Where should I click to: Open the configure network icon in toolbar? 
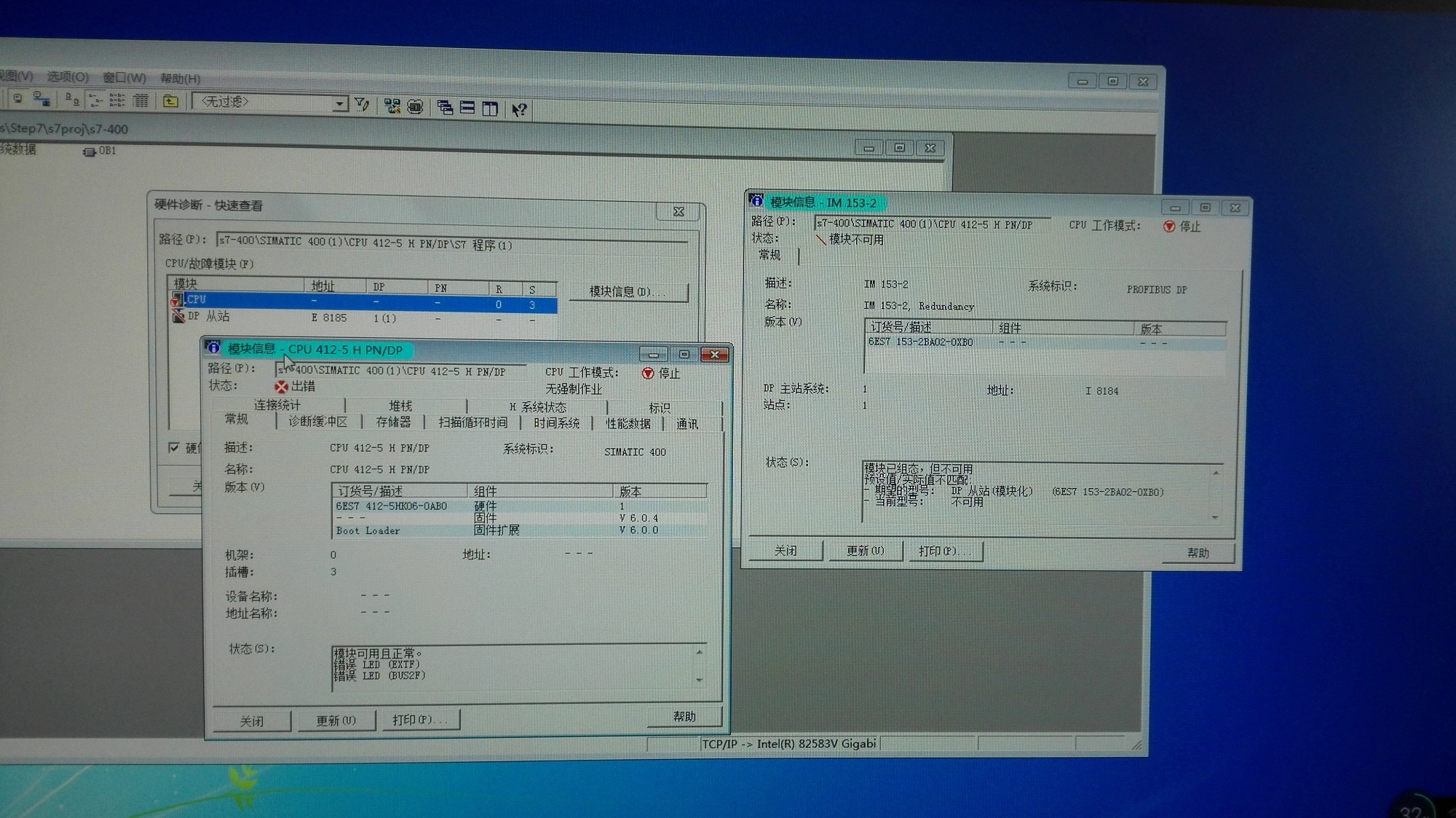pos(392,106)
